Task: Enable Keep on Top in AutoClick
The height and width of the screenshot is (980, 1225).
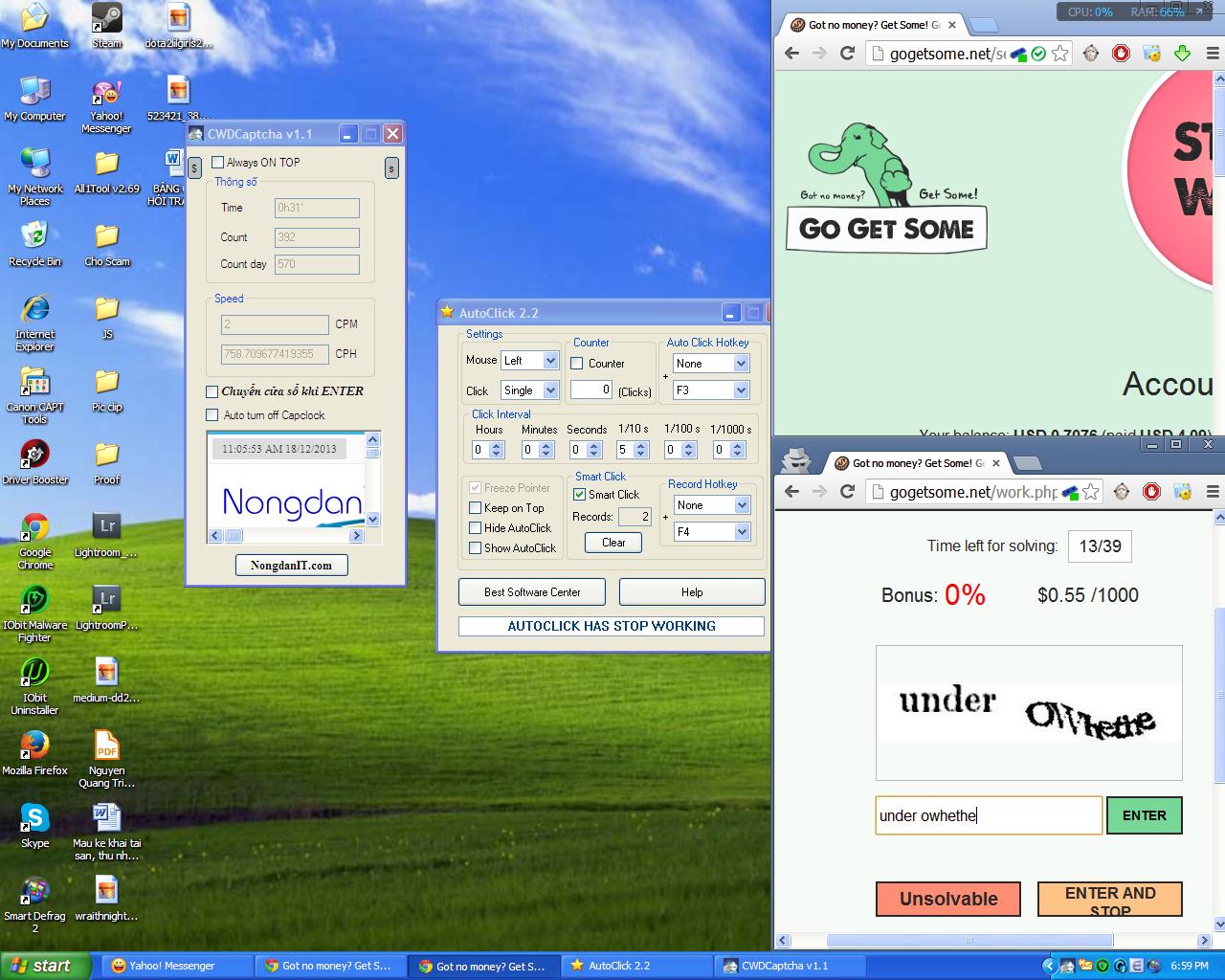Action: point(476,508)
